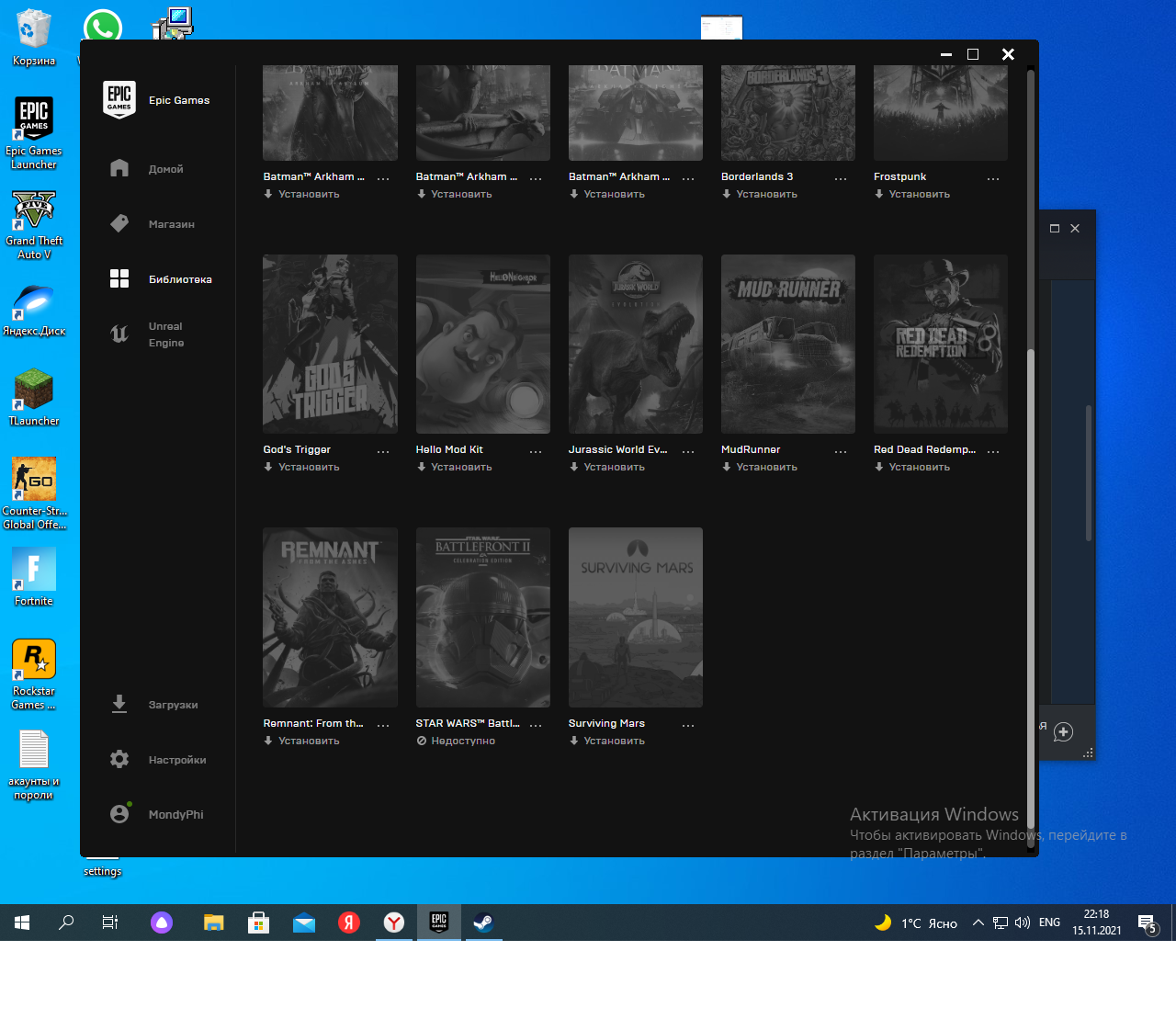This screenshot has height=1030, width=1176.
Task: Install Borderlands 3 via Установить
Action: (x=759, y=194)
